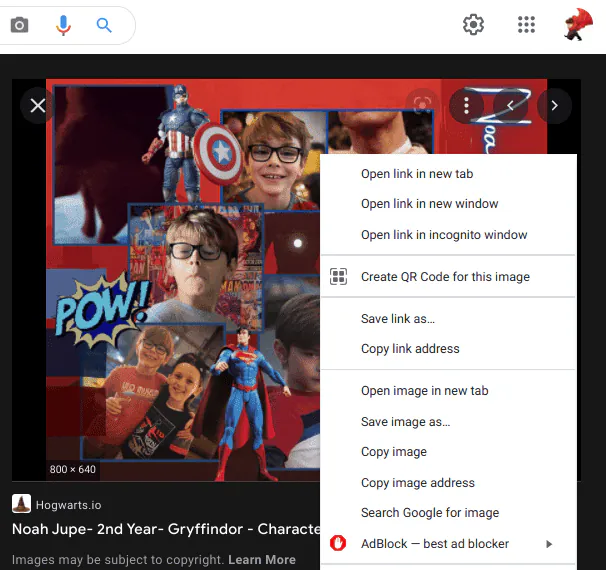
Task: Start voice search with the microphone icon
Action: click(63, 26)
